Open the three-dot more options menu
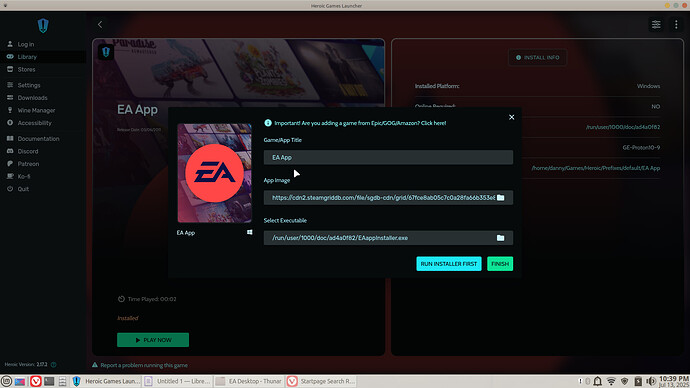This screenshot has height=388, width=690. coord(676,25)
